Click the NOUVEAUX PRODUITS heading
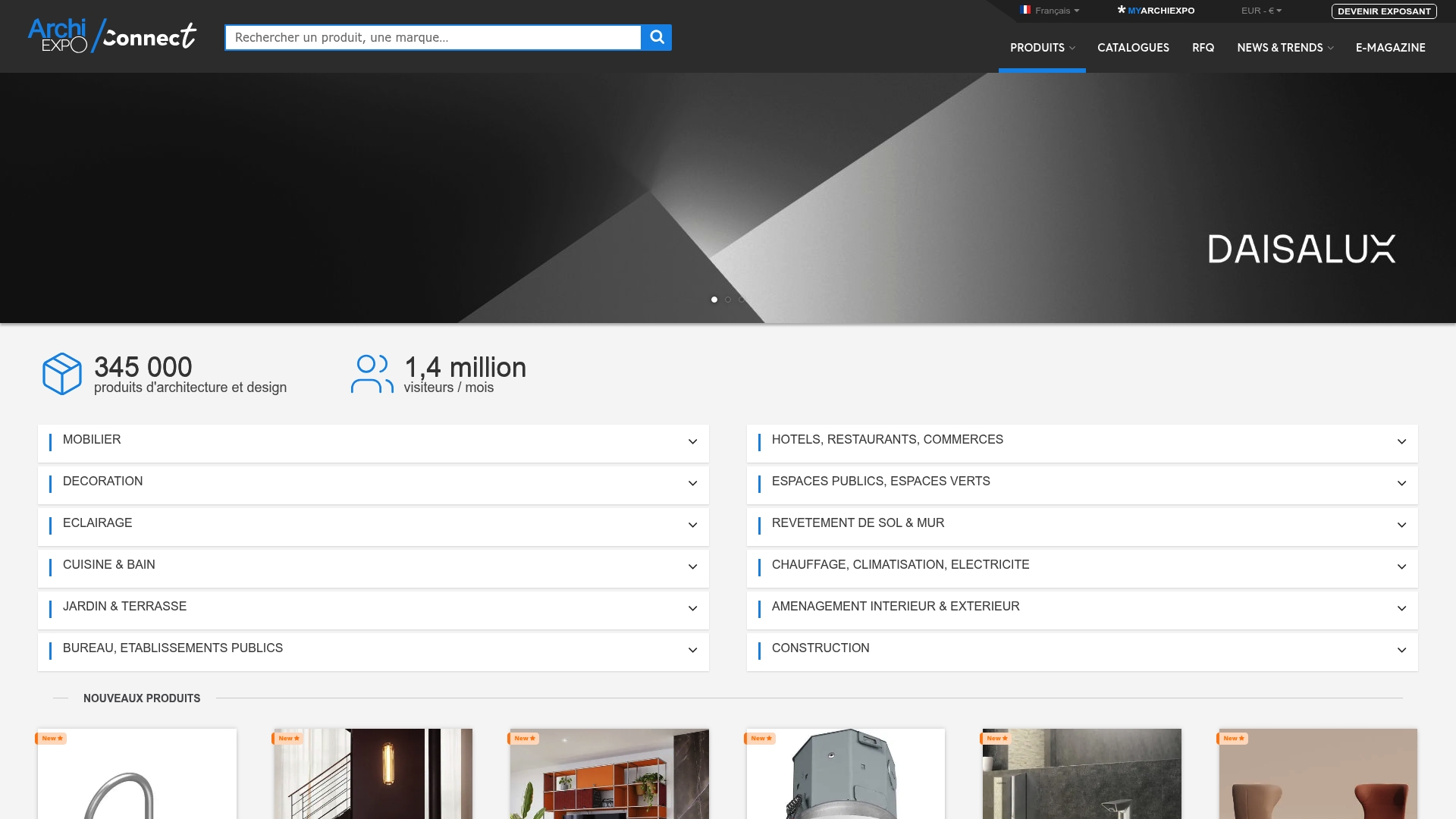 (142, 698)
